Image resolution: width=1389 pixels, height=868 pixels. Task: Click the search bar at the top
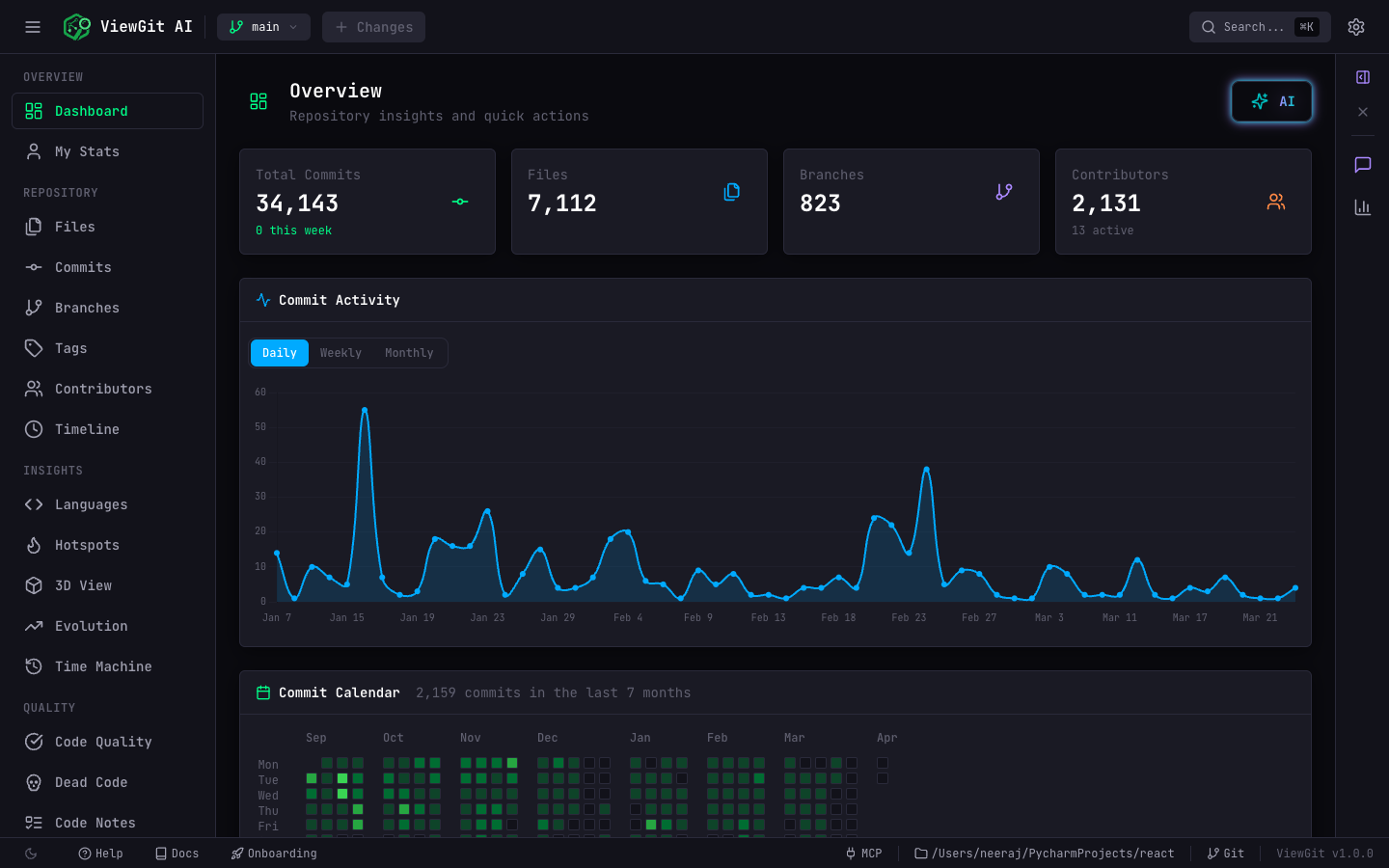[x=1259, y=27]
